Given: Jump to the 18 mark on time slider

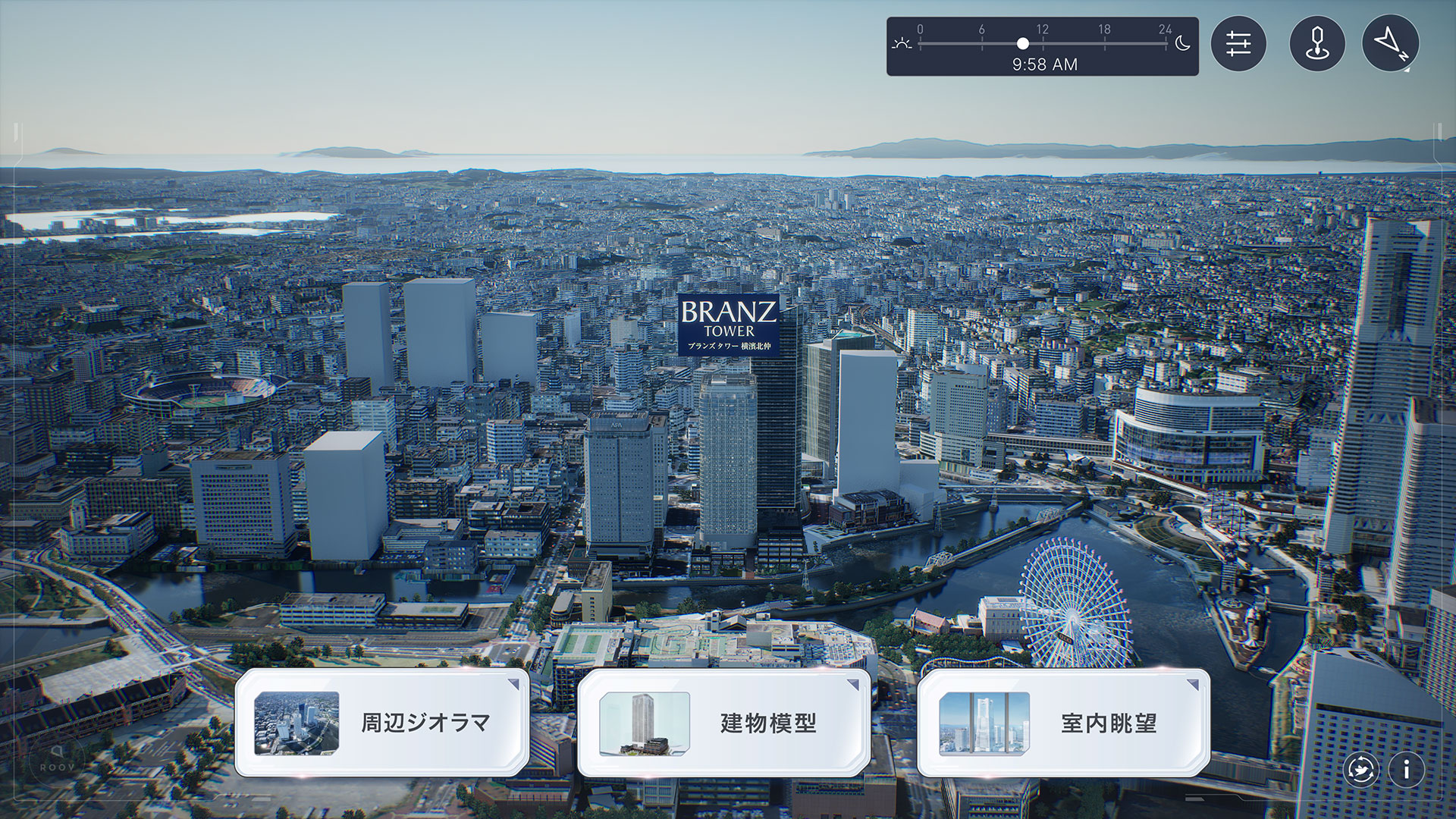Looking at the screenshot, I should coord(1104,44).
